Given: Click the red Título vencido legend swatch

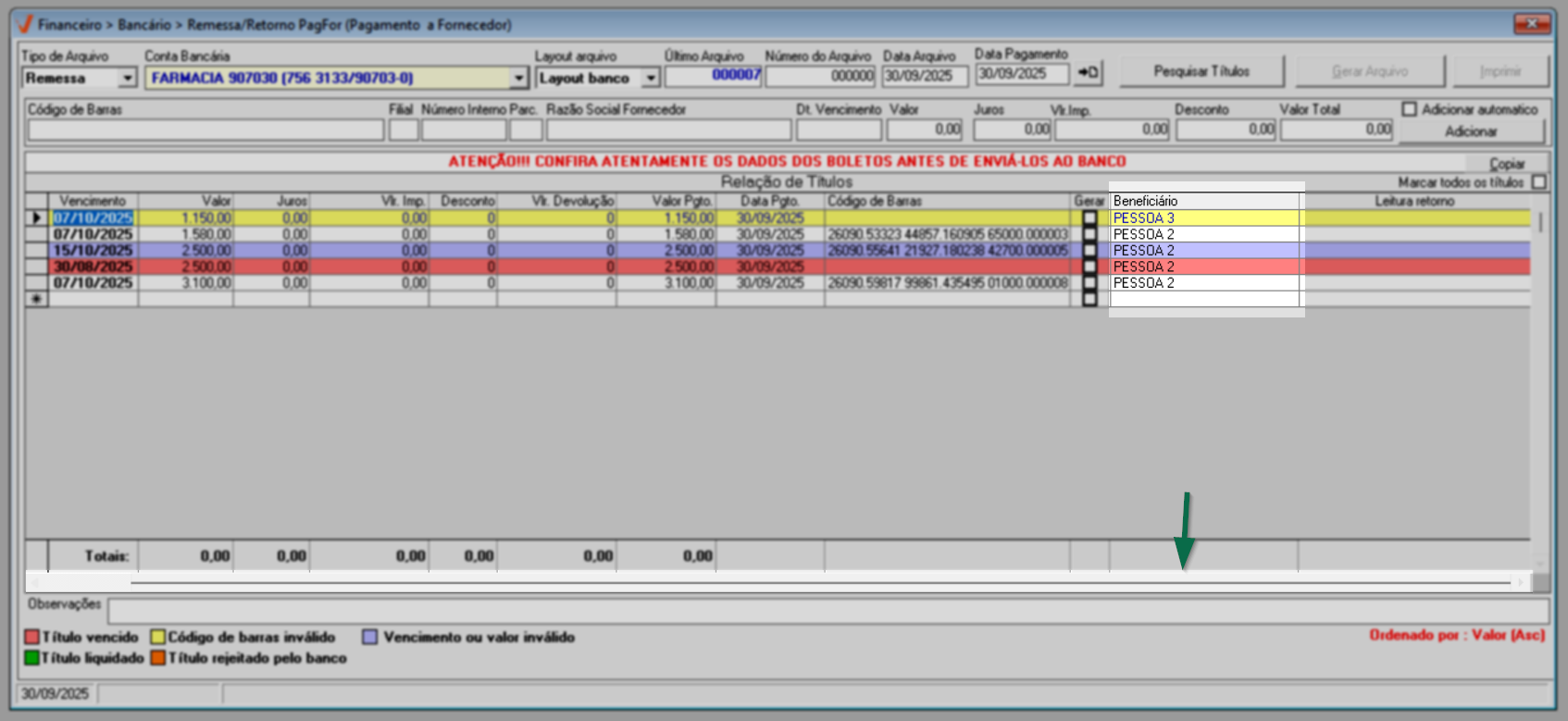Looking at the screenshot, I should 31,637.
